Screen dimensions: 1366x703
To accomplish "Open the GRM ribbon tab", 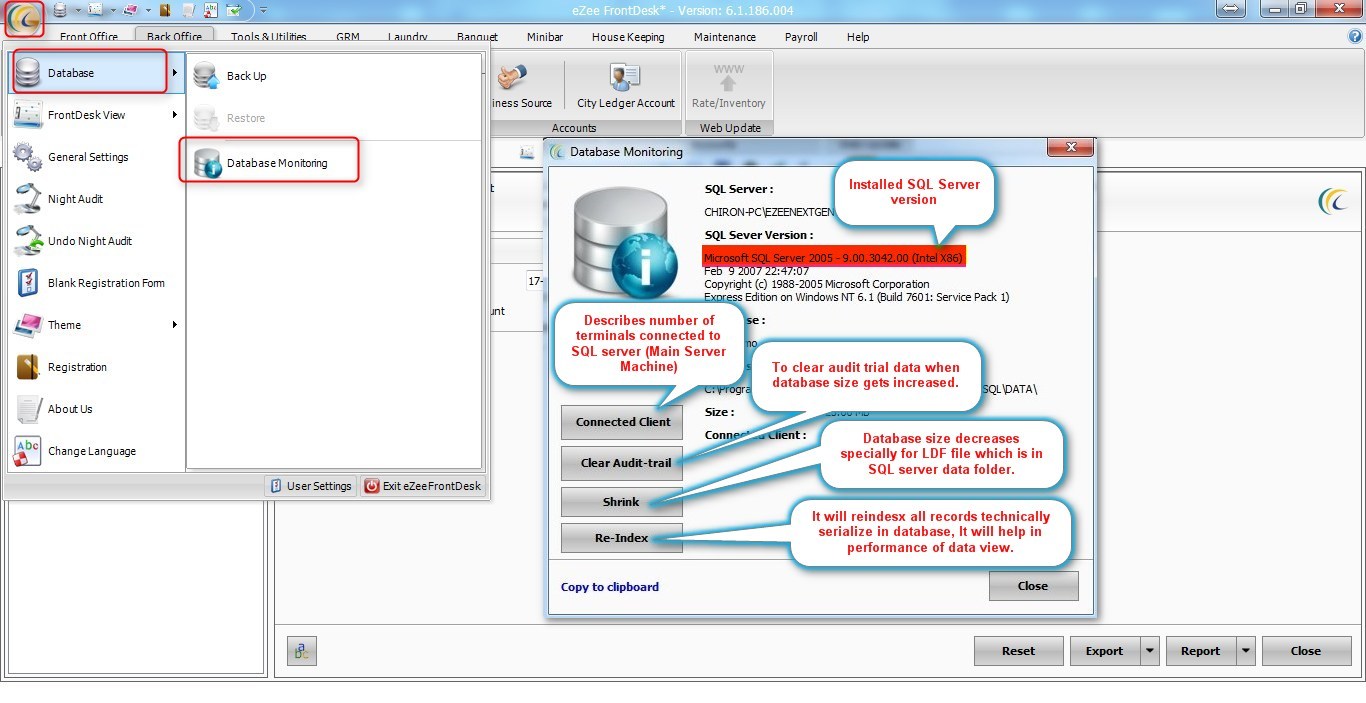I will pyautogui.click(x=347, y=37).
